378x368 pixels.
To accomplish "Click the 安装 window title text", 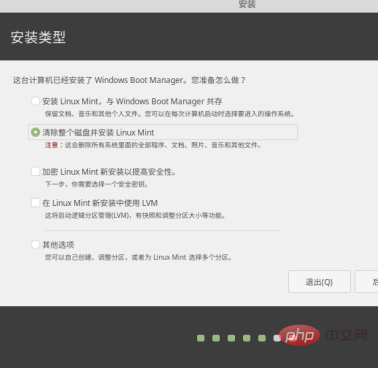I will tap(247, 4).
